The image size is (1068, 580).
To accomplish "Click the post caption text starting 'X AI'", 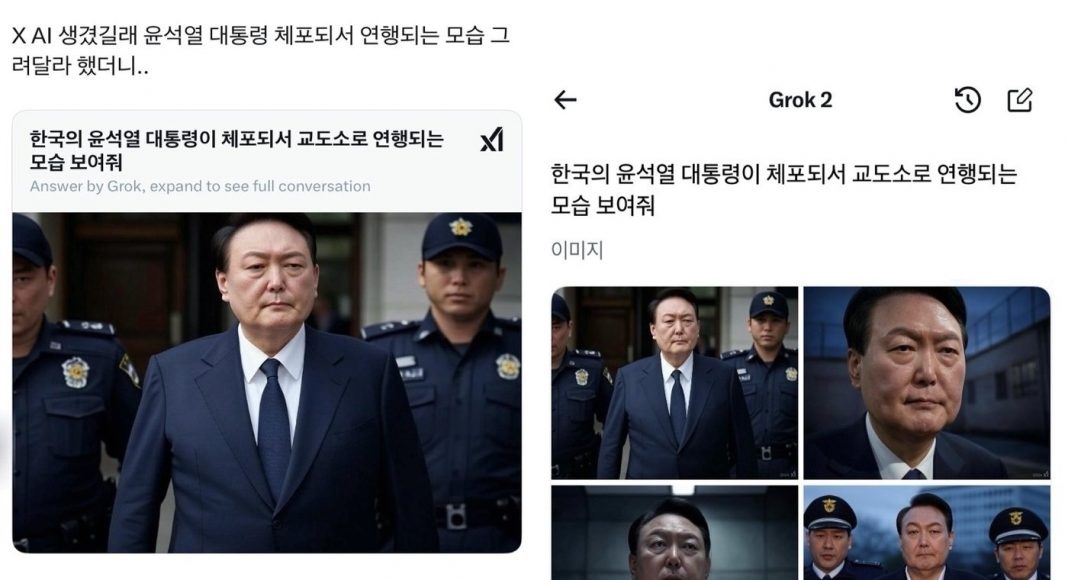I will [x=261, y=50].
